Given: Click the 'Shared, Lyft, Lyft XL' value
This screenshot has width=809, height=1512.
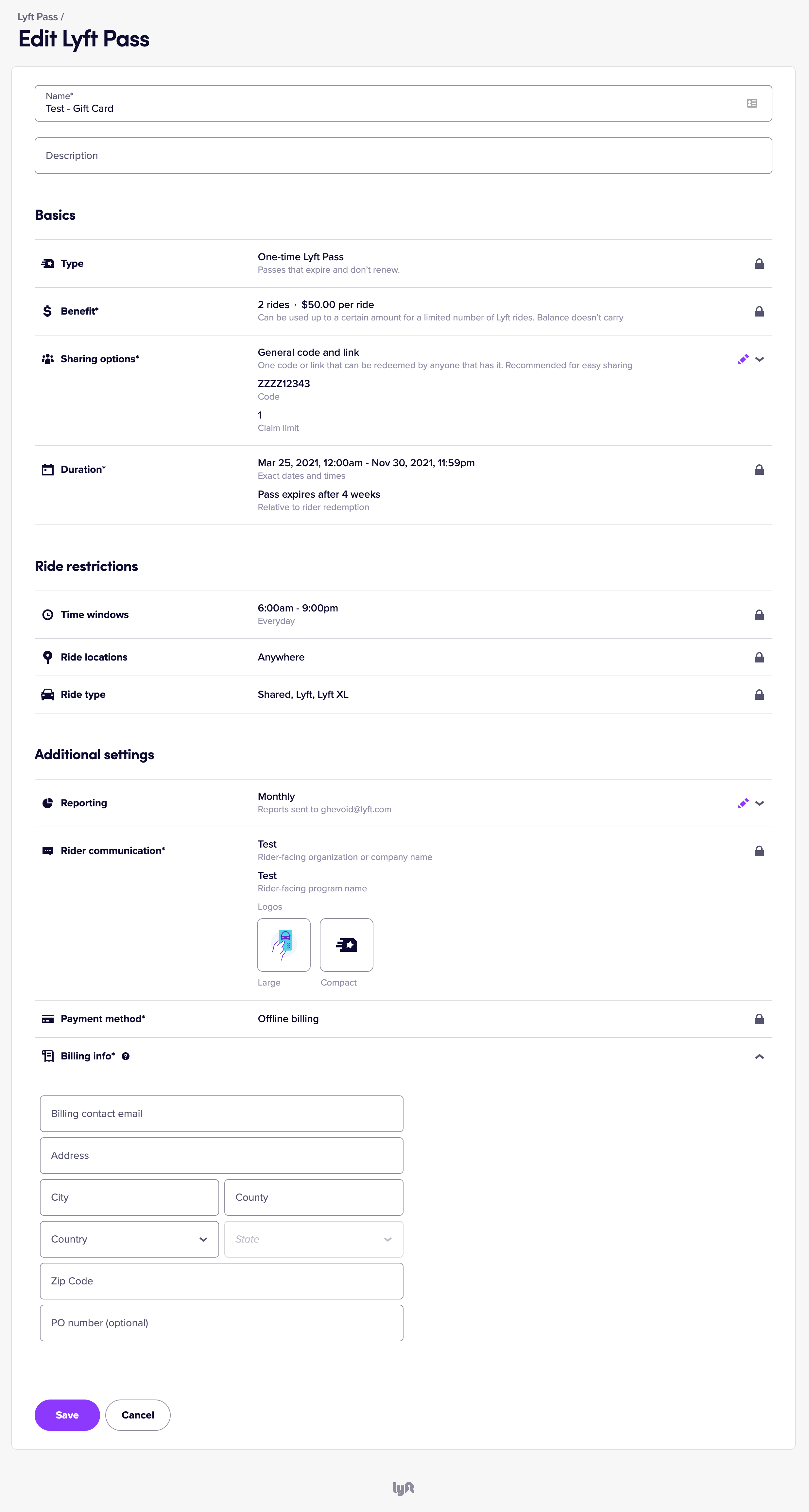Looking at the screenshot, I should [x=303, y=695].
